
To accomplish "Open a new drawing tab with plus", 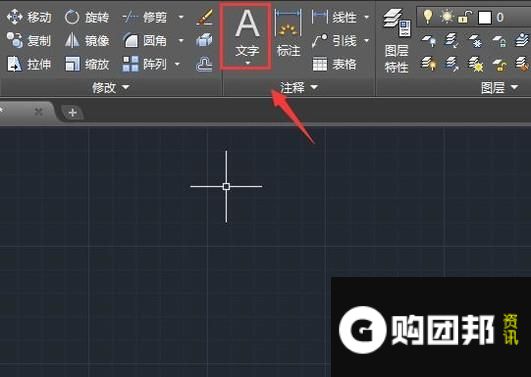I will pyautogui.click(x=72, y=112).
